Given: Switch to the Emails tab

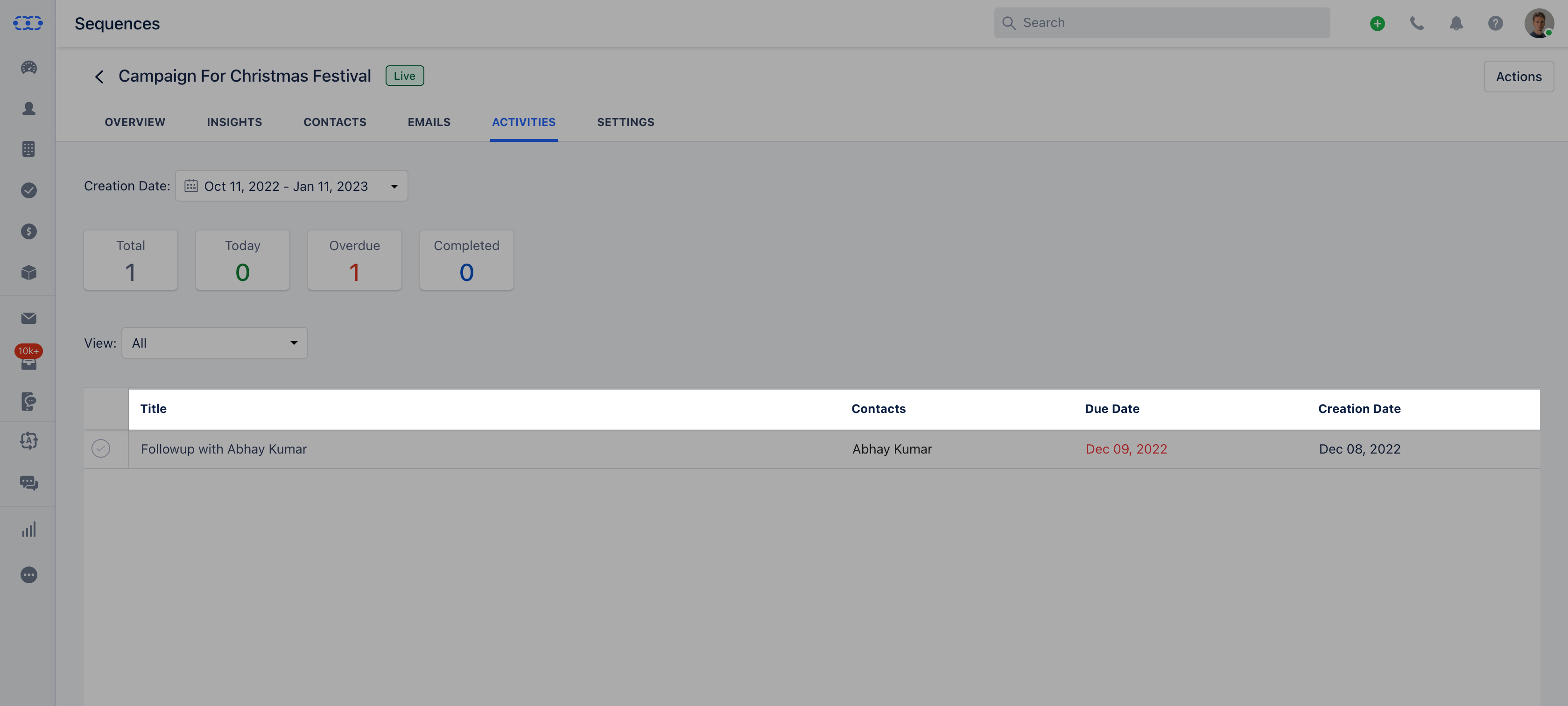Looking at the screenshot, I should [429, 122].
